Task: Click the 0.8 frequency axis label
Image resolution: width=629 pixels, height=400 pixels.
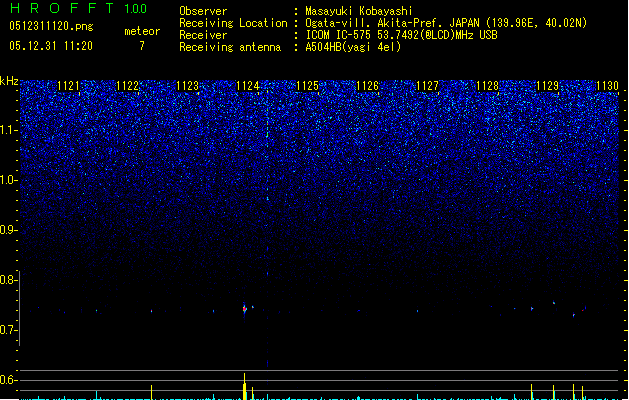Action: click(8, 280)
